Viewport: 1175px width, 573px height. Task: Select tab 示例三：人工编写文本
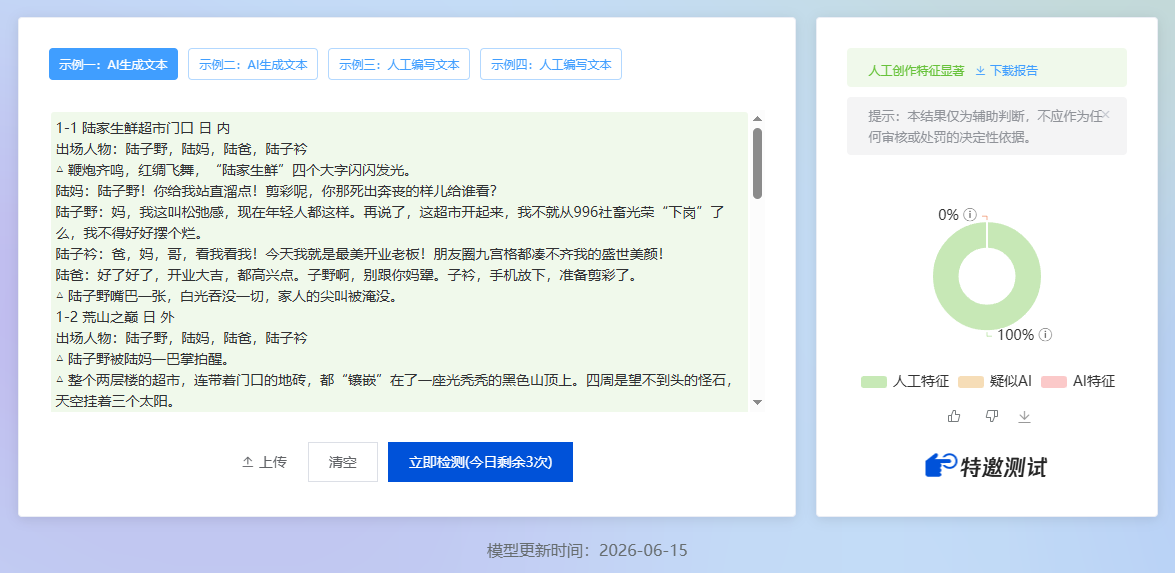pyautogui.click(x=399, y=64)
